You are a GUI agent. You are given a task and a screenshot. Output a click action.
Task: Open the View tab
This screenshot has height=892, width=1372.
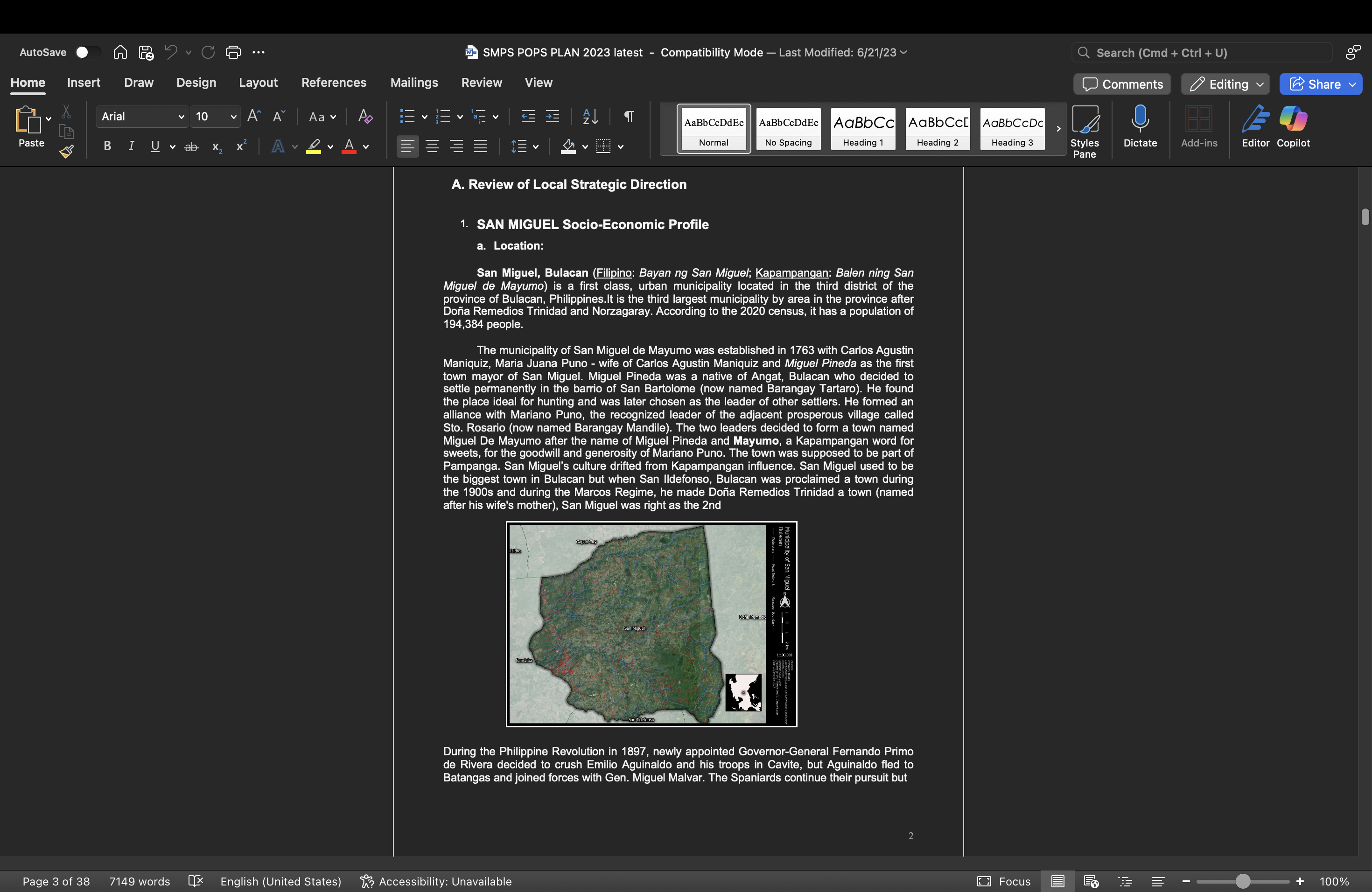click(539, 83)
